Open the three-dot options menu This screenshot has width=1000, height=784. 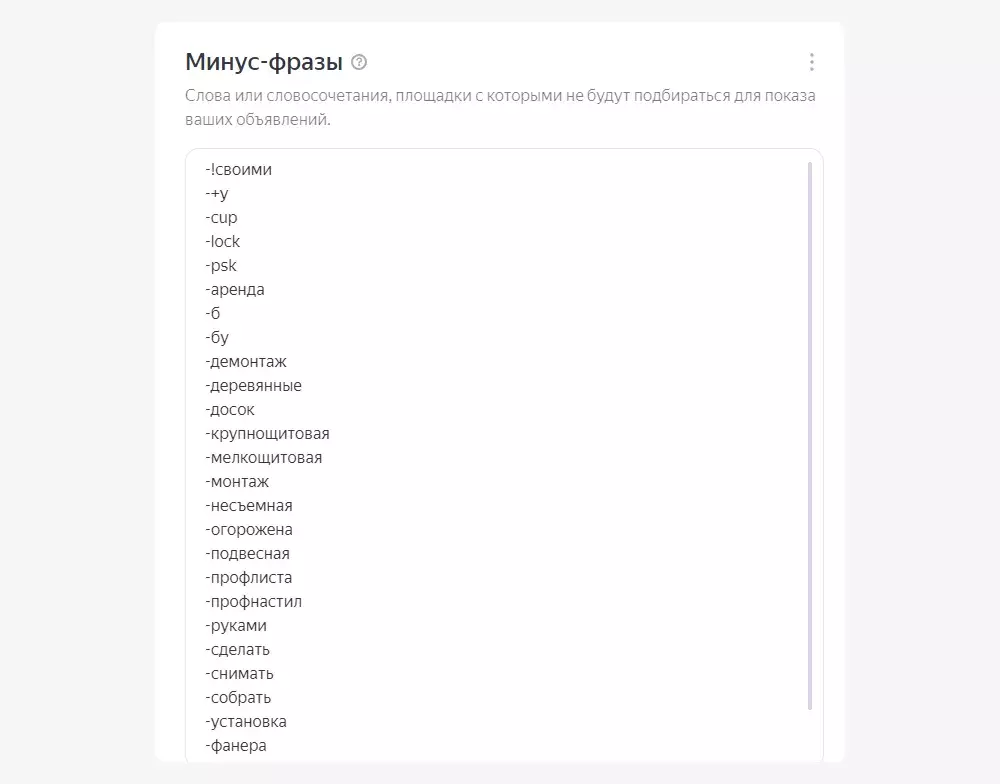point(811,63)
